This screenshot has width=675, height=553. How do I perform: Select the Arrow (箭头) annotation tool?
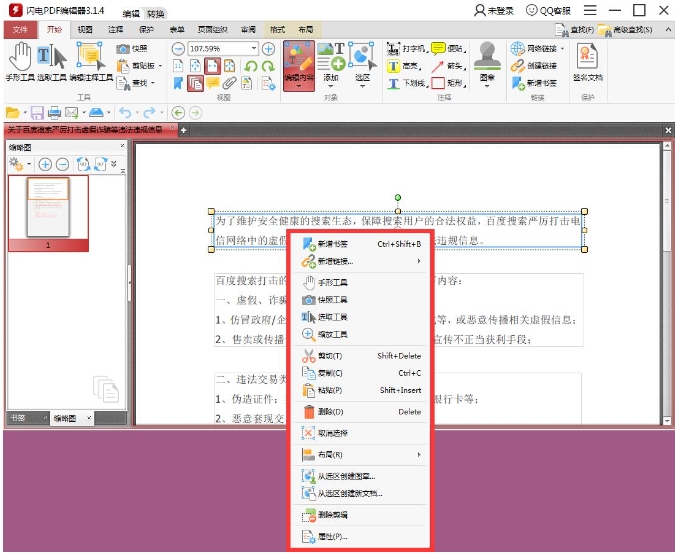point(449,66)
